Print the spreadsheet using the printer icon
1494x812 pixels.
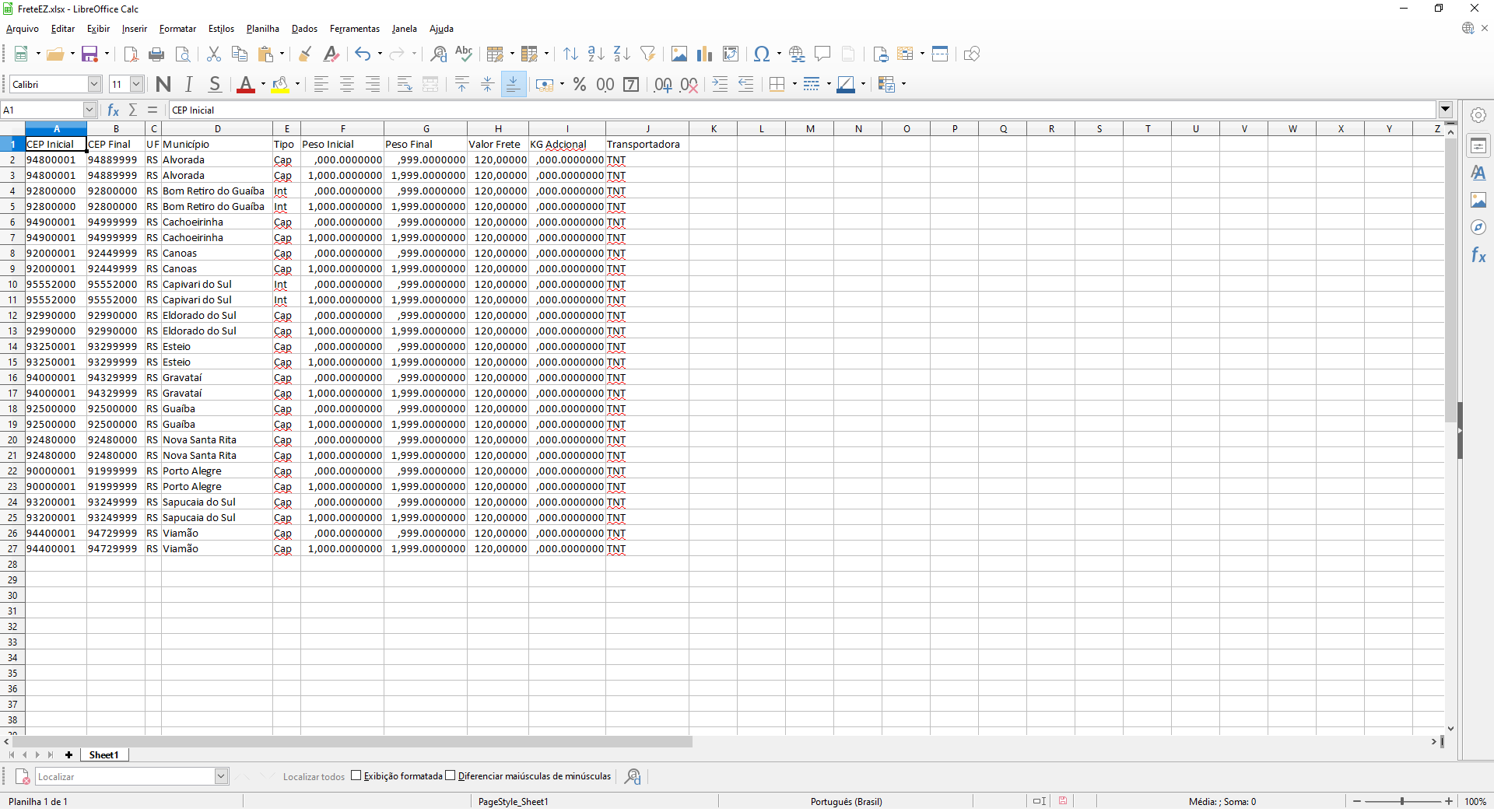(156, 54)
